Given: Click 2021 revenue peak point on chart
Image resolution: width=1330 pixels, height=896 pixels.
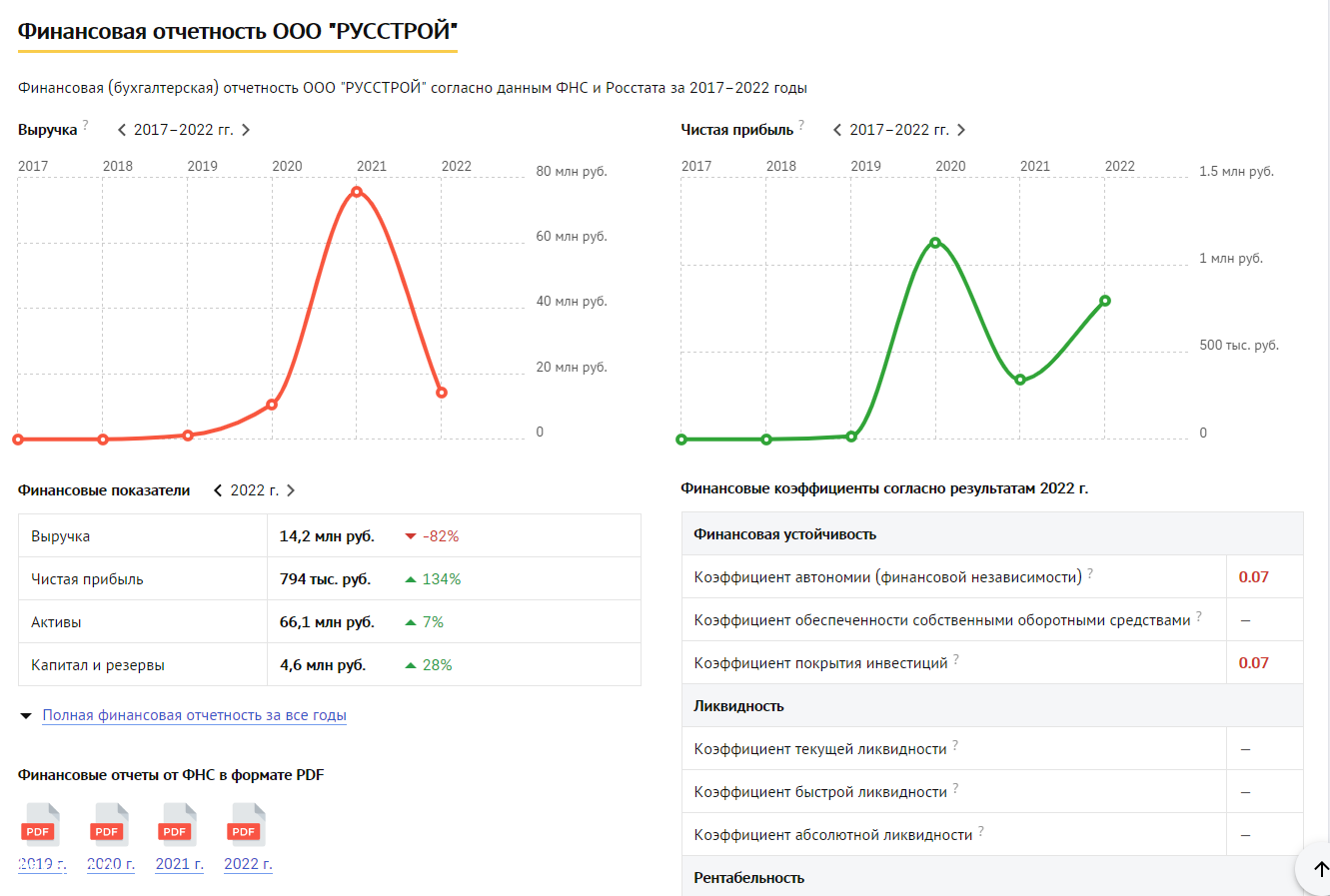Looking at the screenshot, I should point(357,192).
